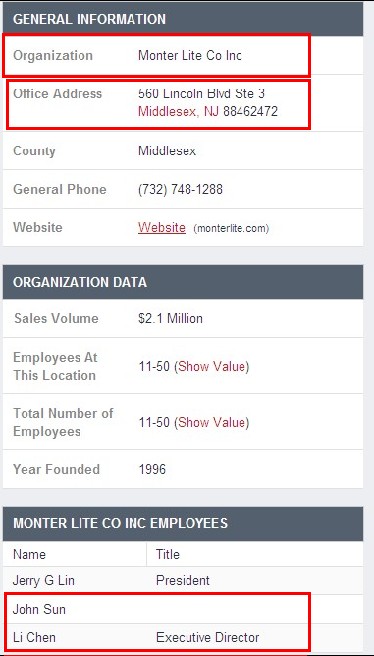The height and width of the screenshot is (656, 374).
Task: Click the County value Middlesex
Action: click(167, 151)
